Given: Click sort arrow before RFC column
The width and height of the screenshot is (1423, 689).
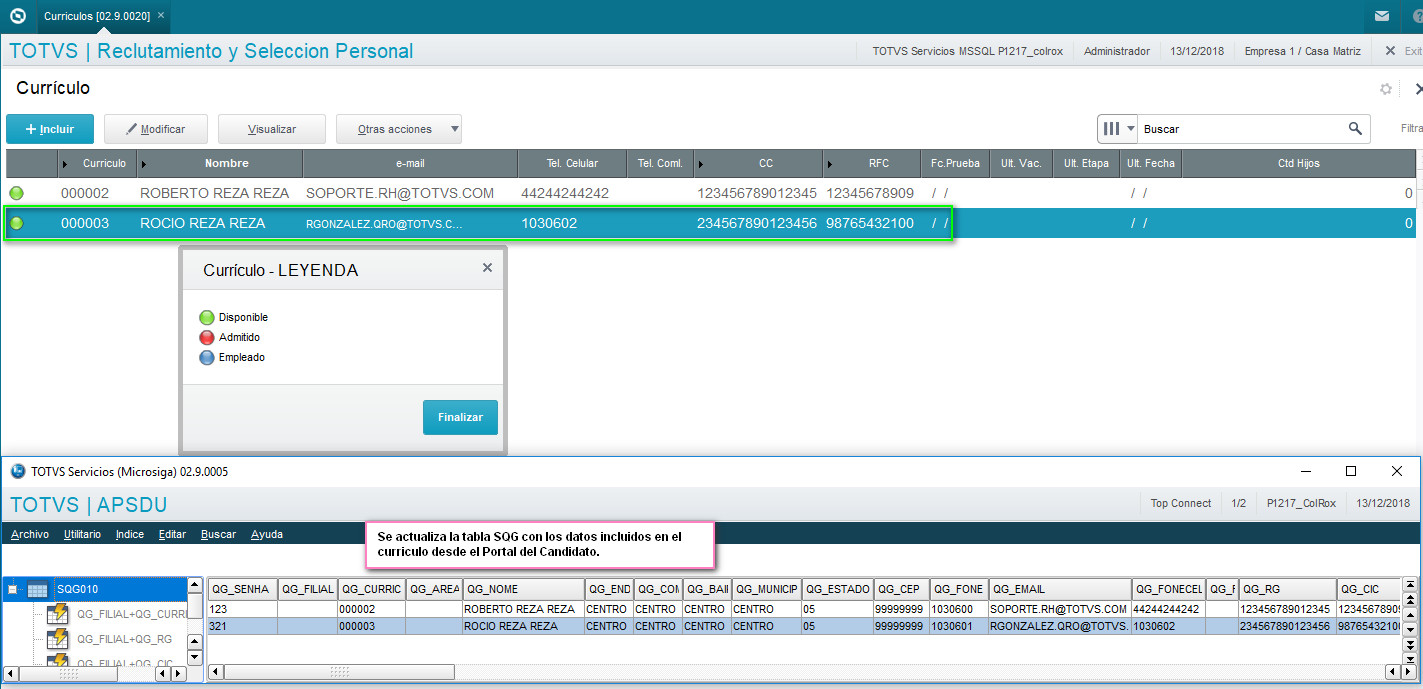Looking at the screenshot, I should tap(830, 163).
